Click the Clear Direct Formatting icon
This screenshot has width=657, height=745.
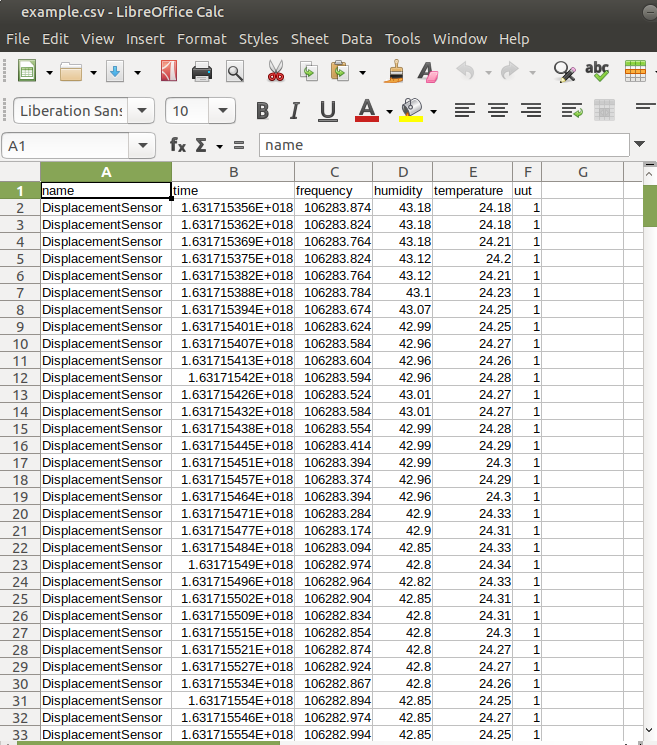click(428, 72)
